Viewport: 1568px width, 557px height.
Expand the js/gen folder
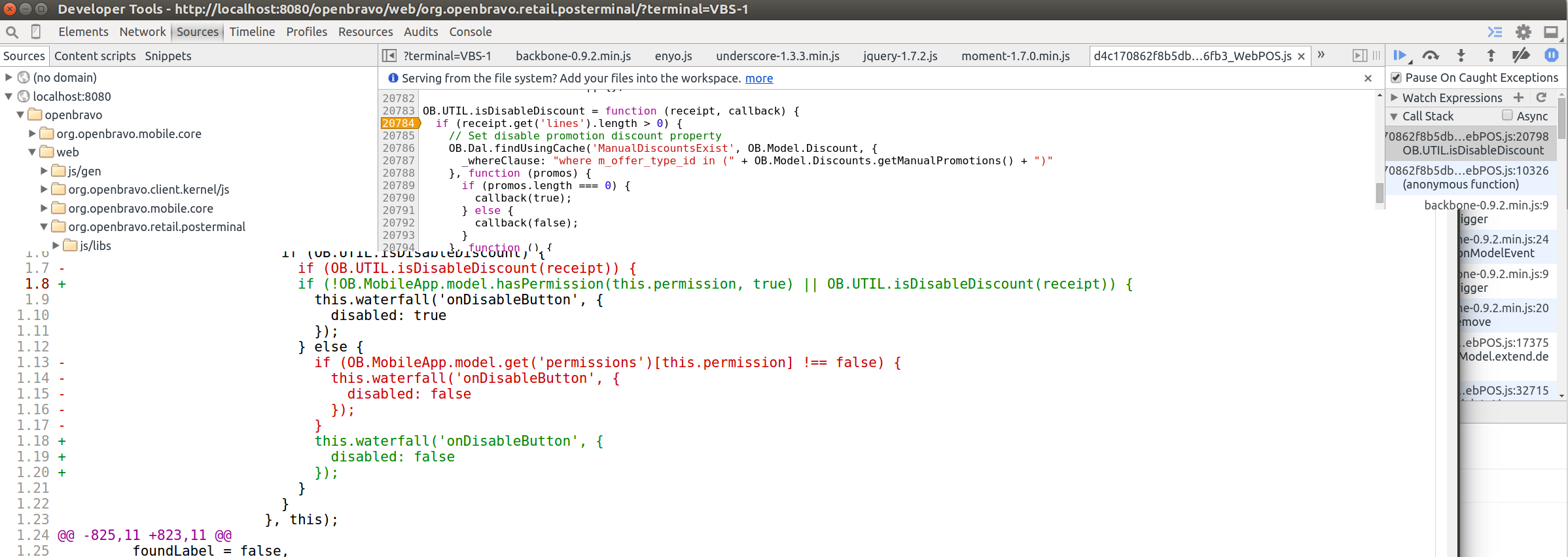(44, 171)
